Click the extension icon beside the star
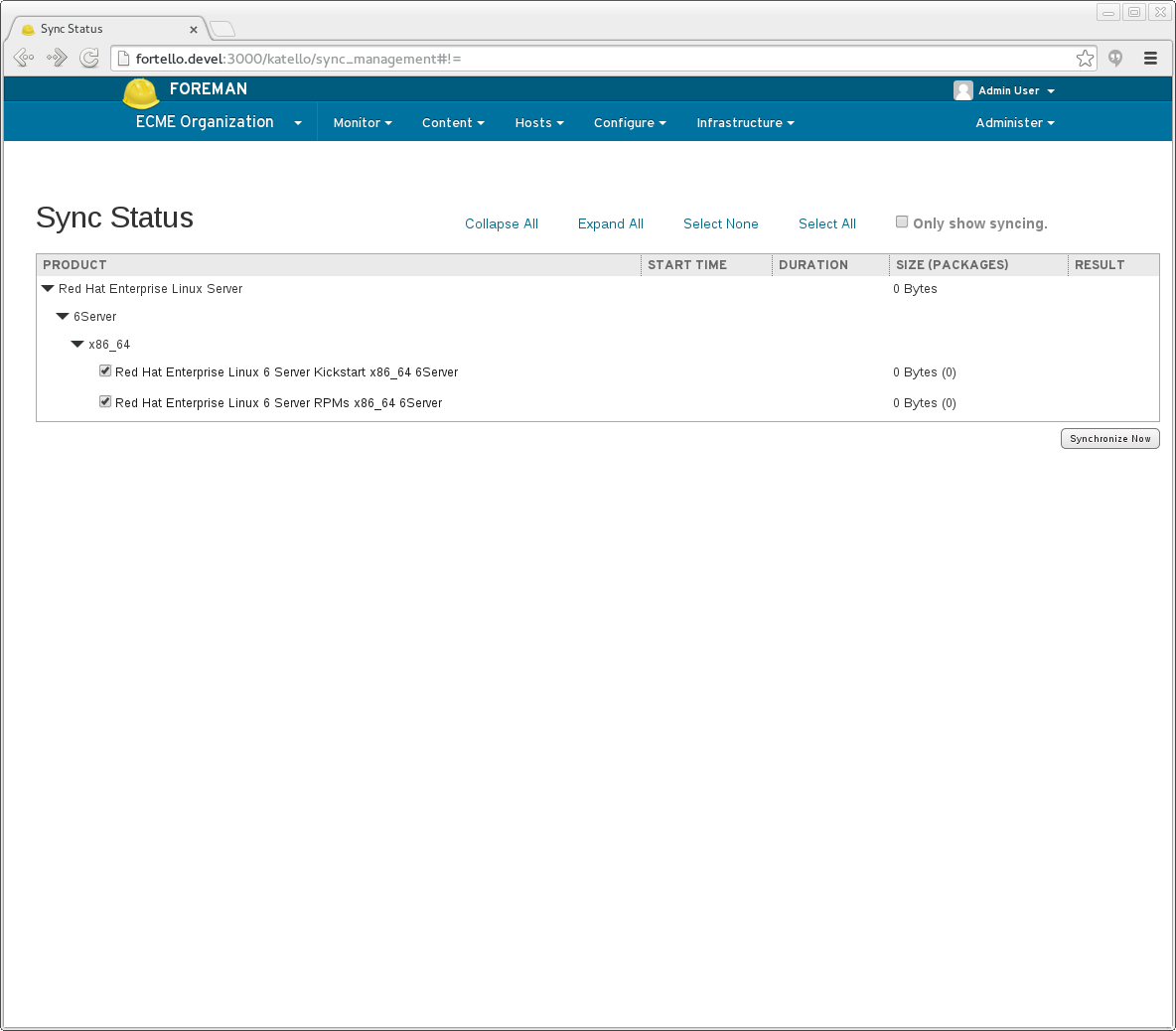1176x1031 pixels. 1116,59
